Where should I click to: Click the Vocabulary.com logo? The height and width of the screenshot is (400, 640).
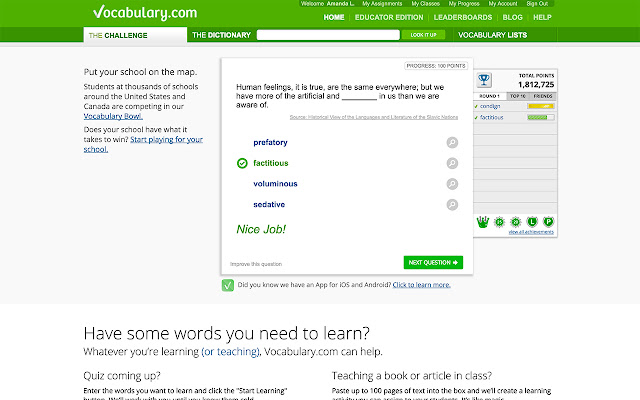145,13
